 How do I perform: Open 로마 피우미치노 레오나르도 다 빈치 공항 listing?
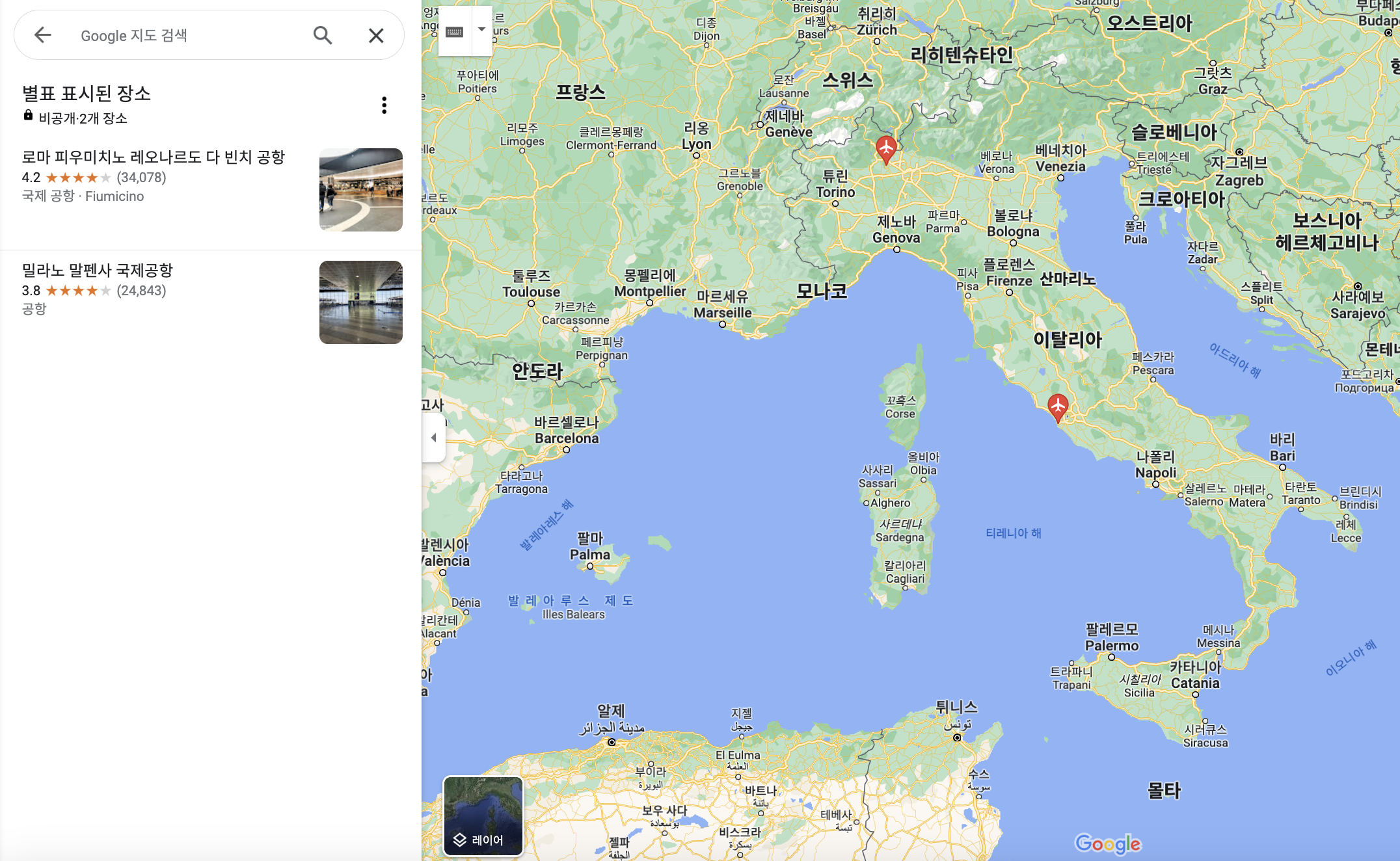click(154, 157)
